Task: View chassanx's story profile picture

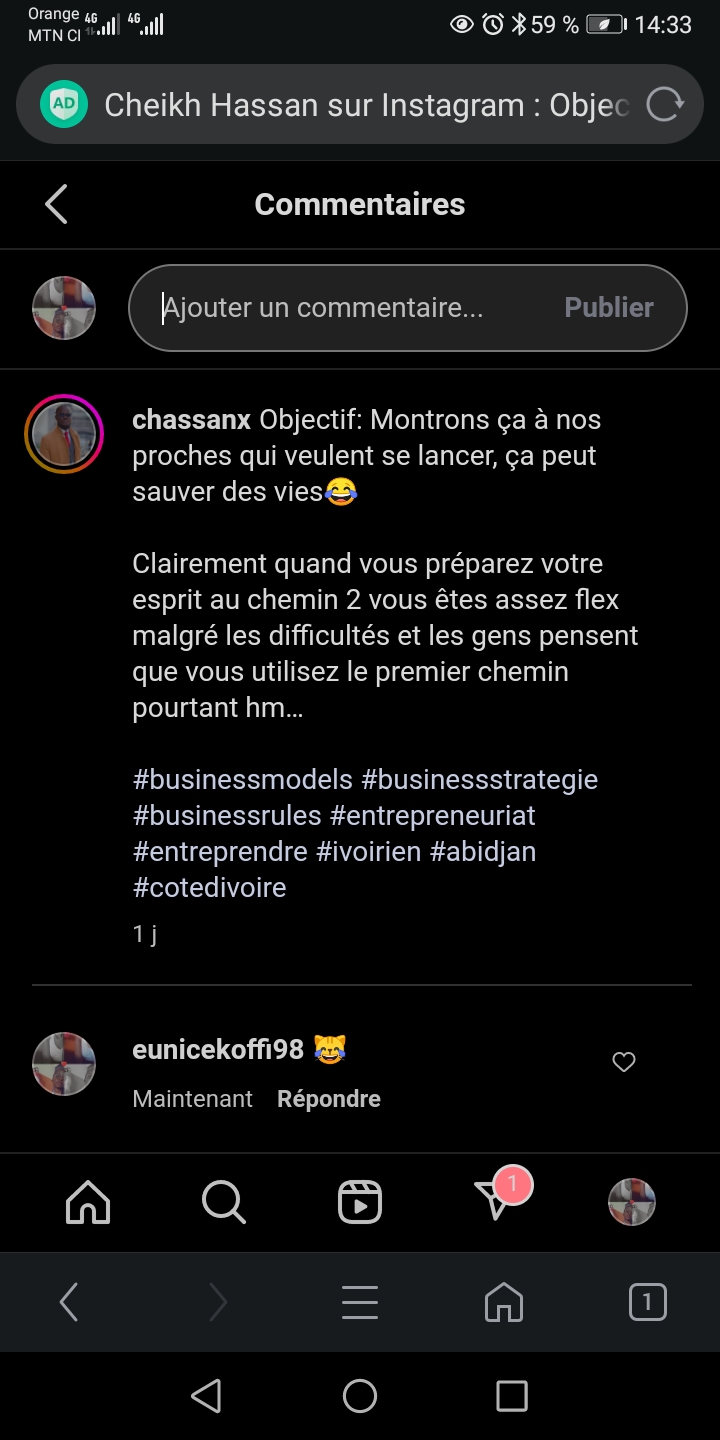Action: click(x=64, y=434)
